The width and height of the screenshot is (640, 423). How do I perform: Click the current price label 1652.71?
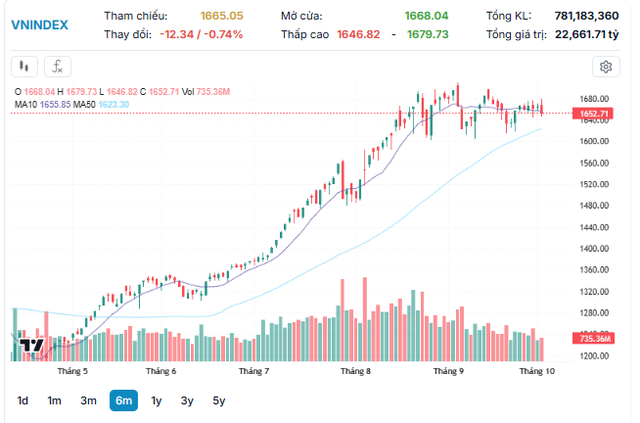click(594, 114)
